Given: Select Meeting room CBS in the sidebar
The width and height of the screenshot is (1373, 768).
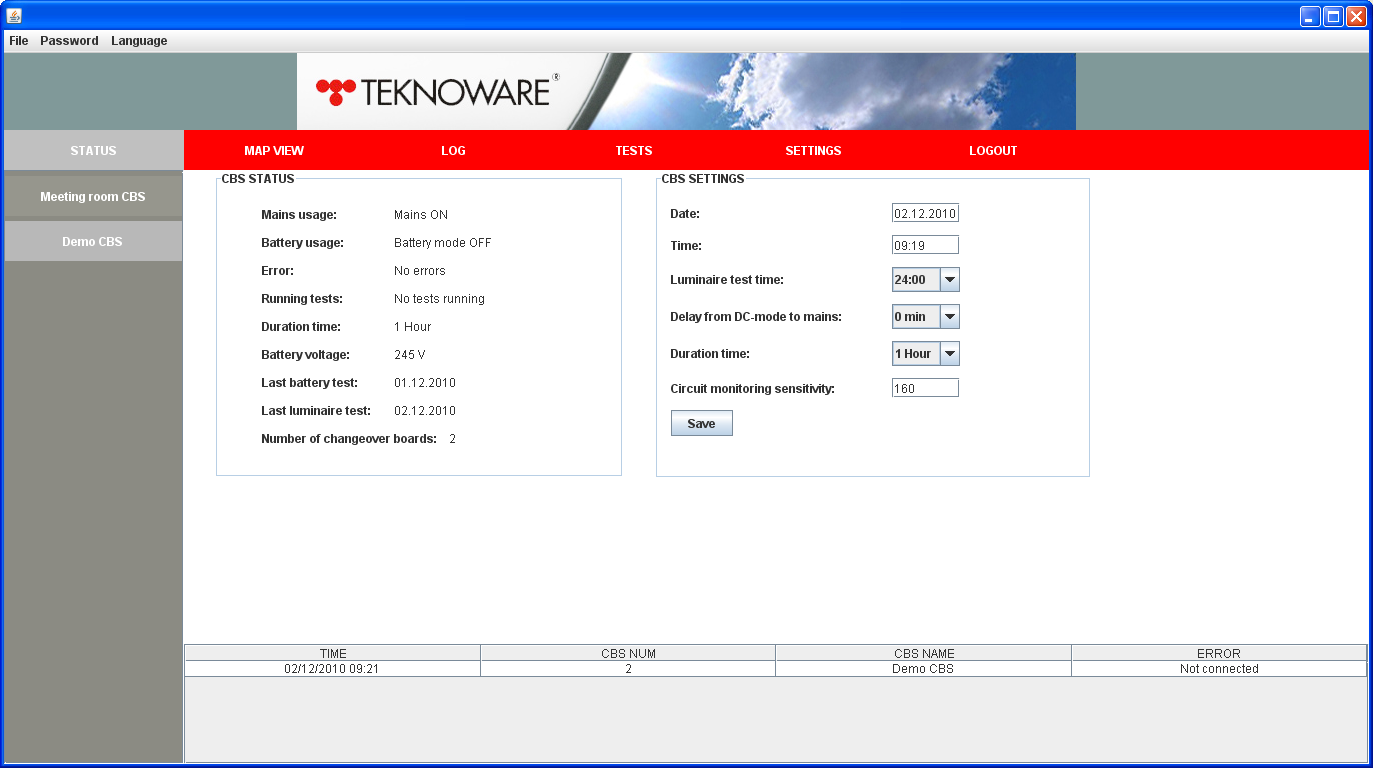Looking at the screenshot, I should [93, 197].
